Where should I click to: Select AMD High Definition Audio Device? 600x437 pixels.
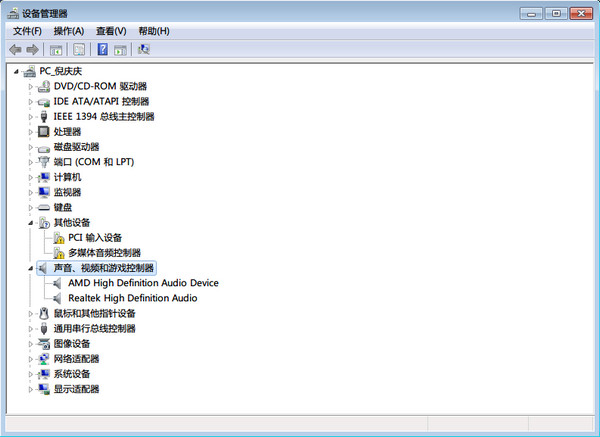(x=142, y=283)
